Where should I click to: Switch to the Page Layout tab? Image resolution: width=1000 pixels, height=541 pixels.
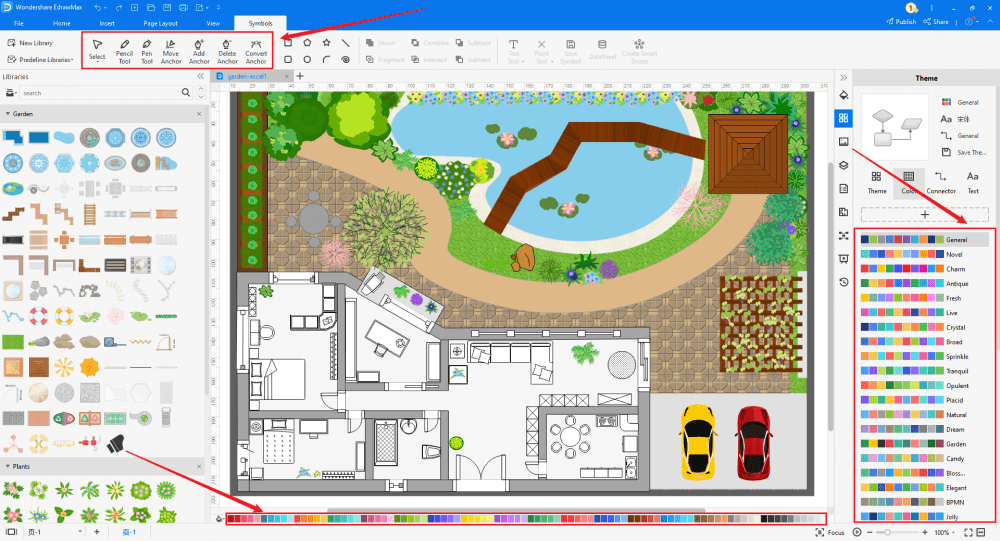click(x=161, y=23)
